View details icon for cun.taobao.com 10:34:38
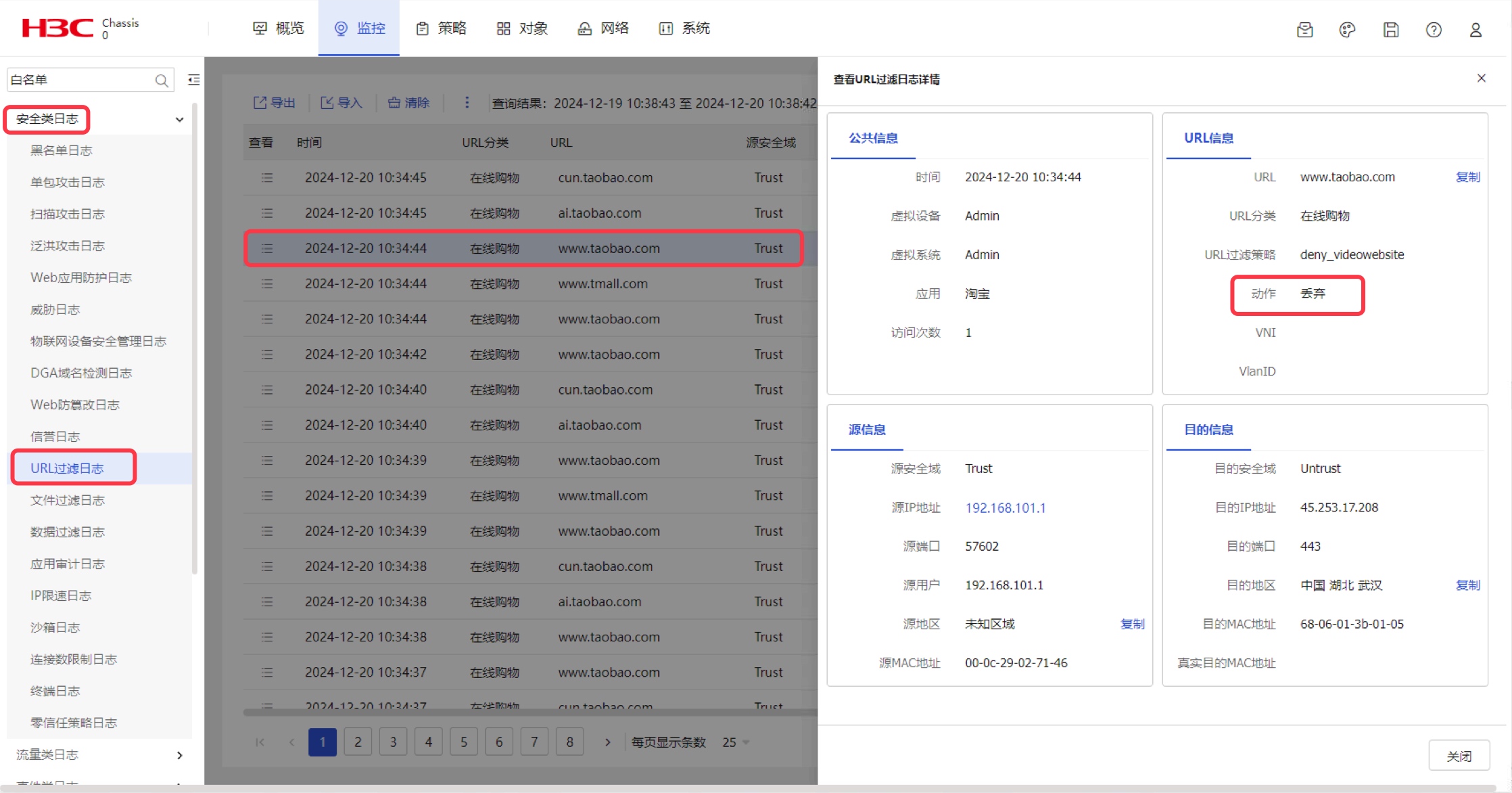The height and width of the screenshot is (793, 1512). (x=267, y=566)
